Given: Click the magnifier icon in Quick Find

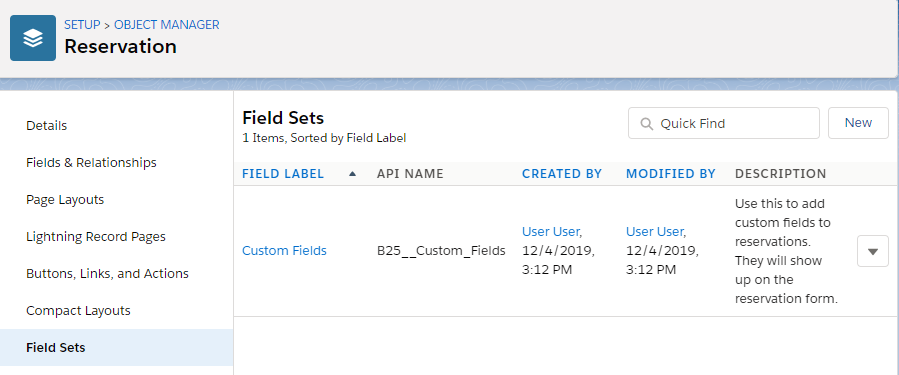Looking at the screenshot, I should (647, 123).
